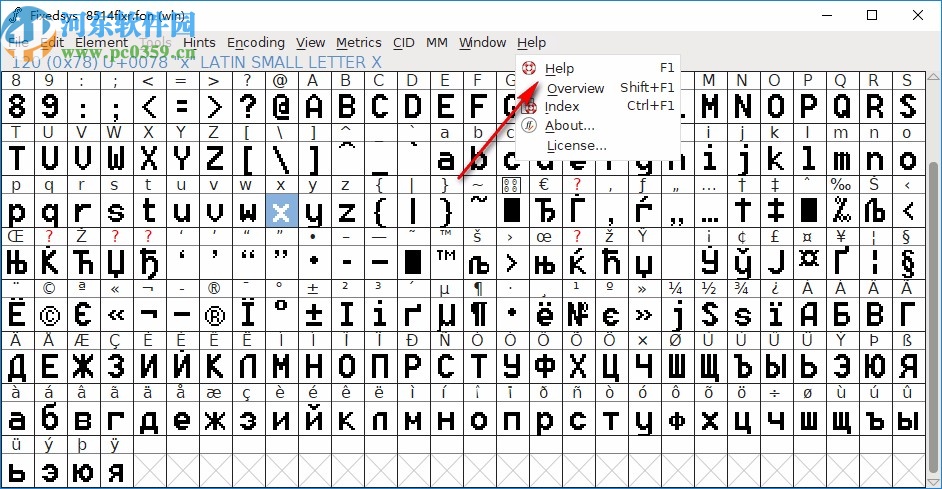Select the uppercase Q glyph cell
Image resolution: width=942 pixels, height=489 pixels.
[841, 106]
